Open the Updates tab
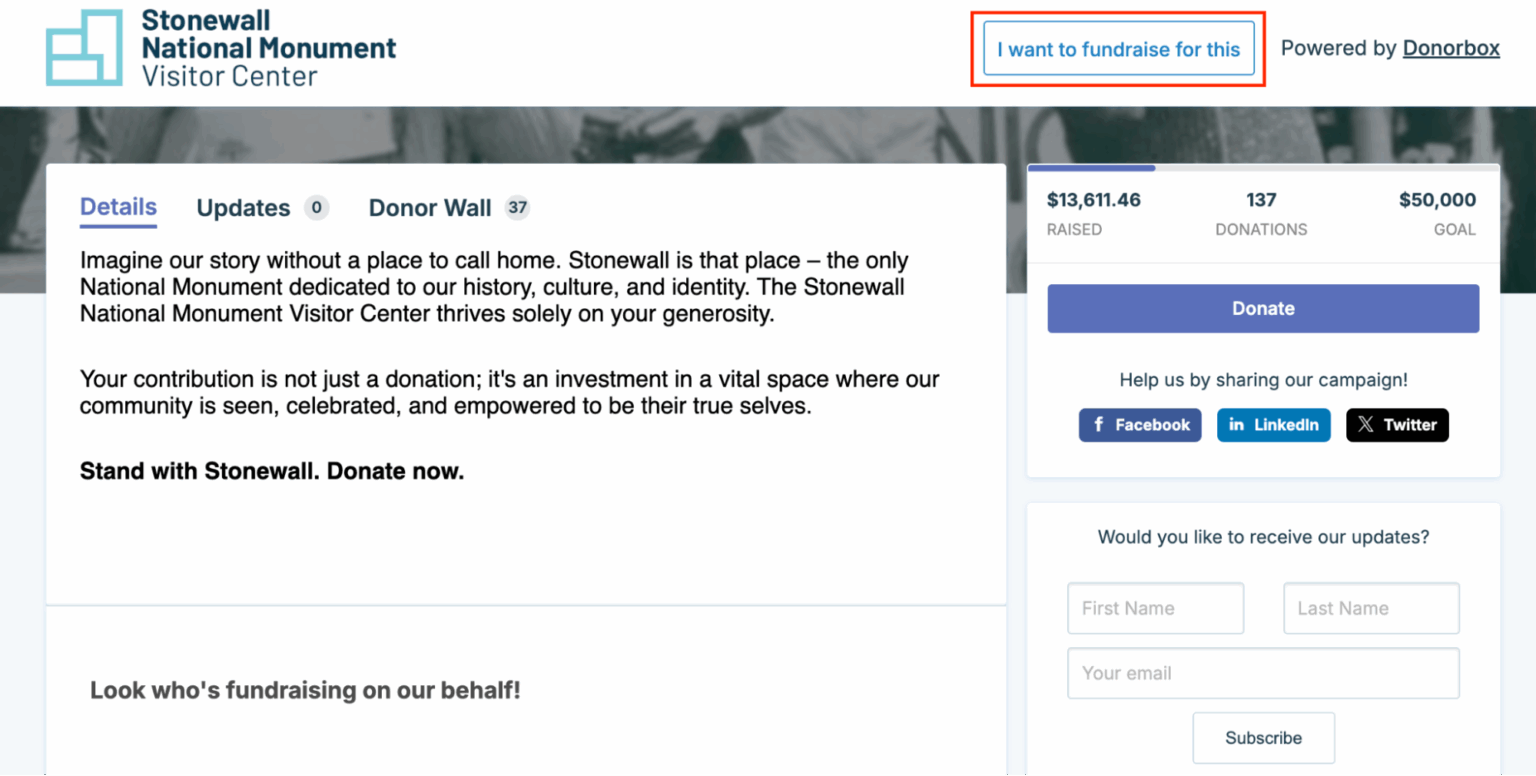The height and width of the screenshot is (776, 1536). pos(243,208)
